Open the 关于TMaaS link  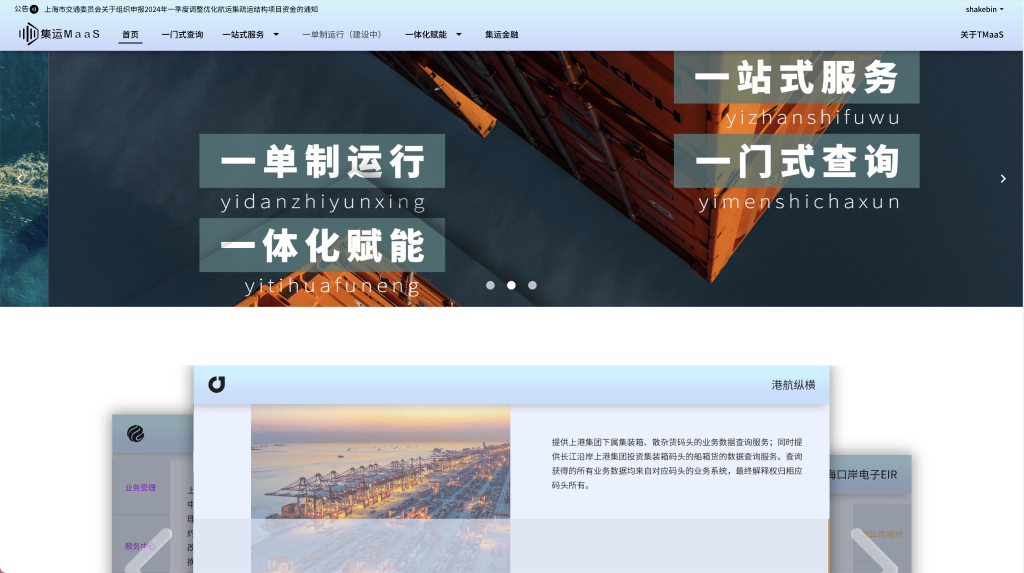click(x=981, y=34)
